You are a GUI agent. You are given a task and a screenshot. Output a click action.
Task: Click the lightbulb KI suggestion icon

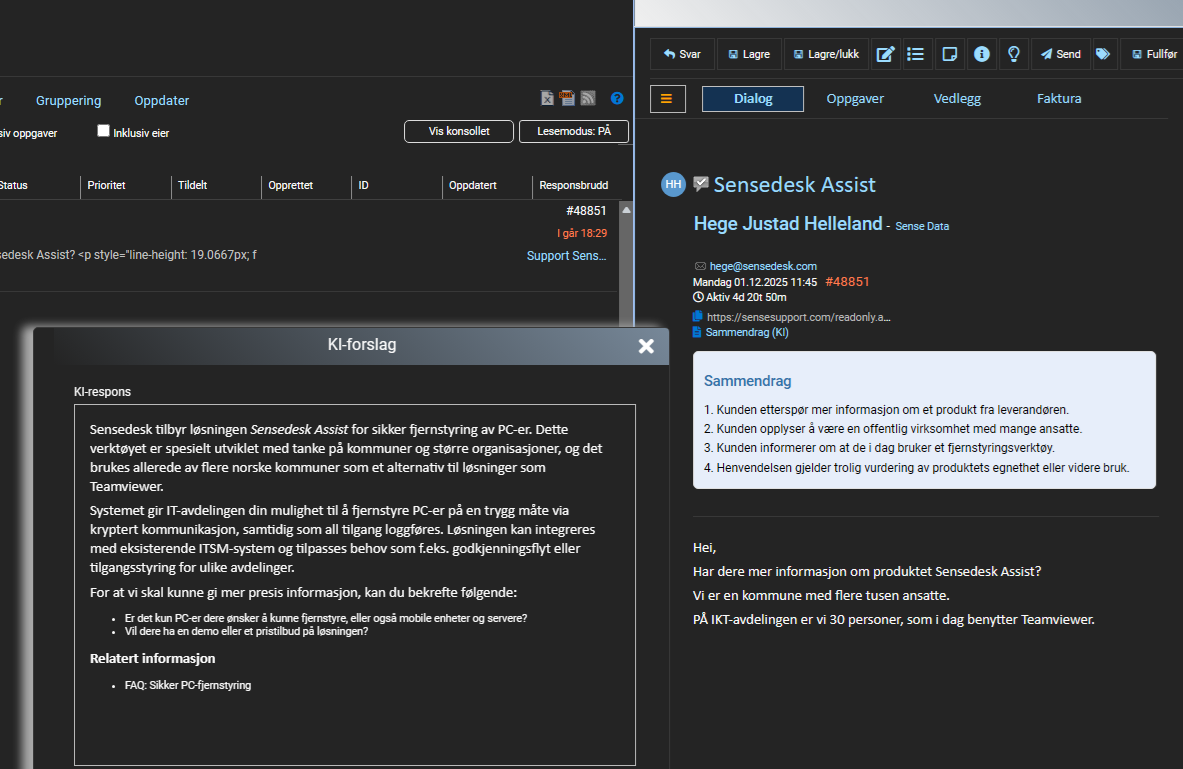point(1013,54)
